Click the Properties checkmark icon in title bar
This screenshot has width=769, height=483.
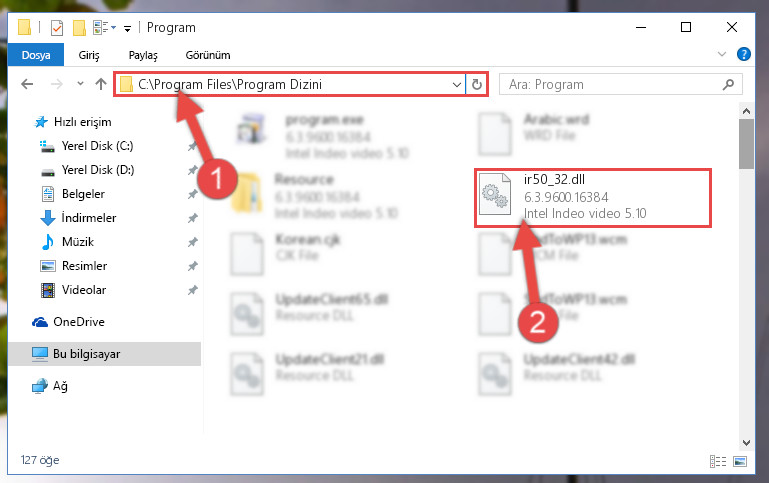tap(57, 28)
